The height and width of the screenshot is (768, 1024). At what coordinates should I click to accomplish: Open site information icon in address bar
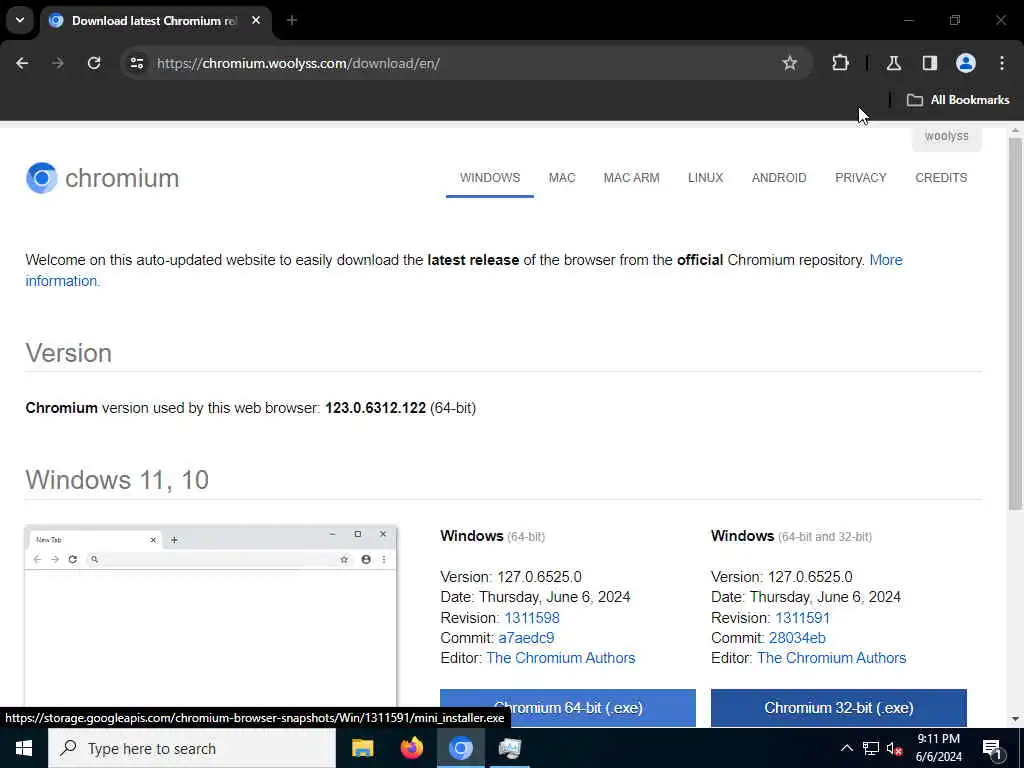pyautogui.click(x=136, y=63)
